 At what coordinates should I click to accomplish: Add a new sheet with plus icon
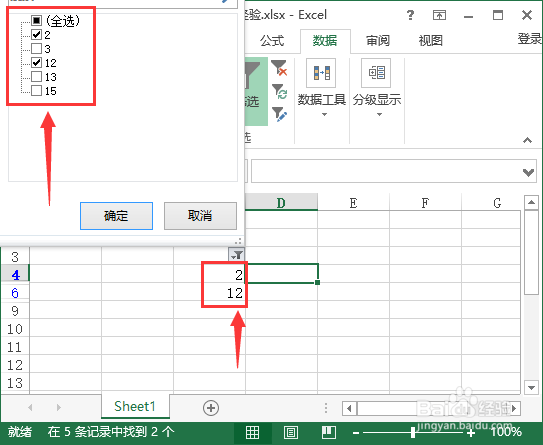pyautogui.click(x=211, y=408)
